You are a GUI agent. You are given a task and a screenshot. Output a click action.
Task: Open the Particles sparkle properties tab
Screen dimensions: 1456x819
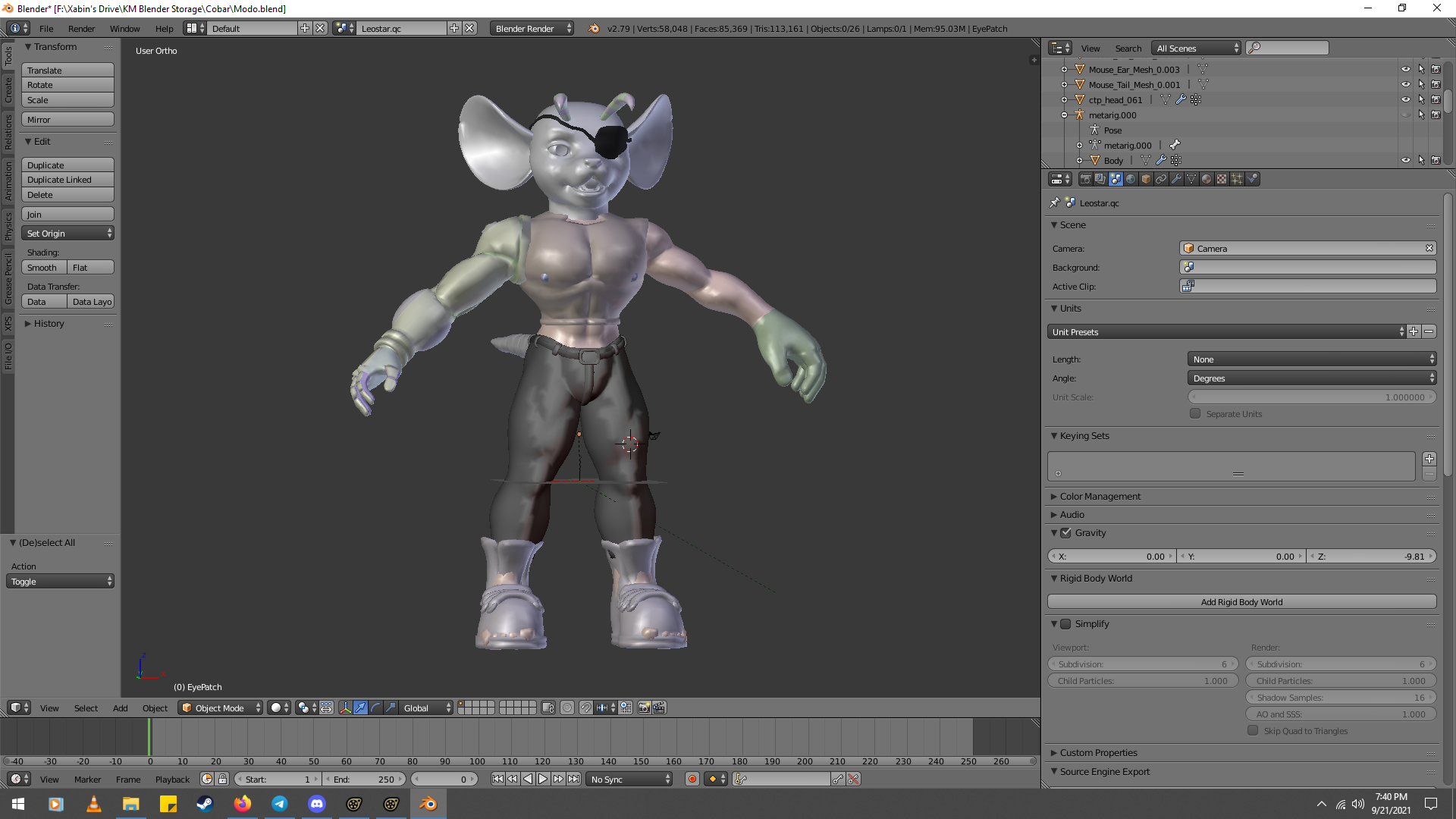(1237, 179)
